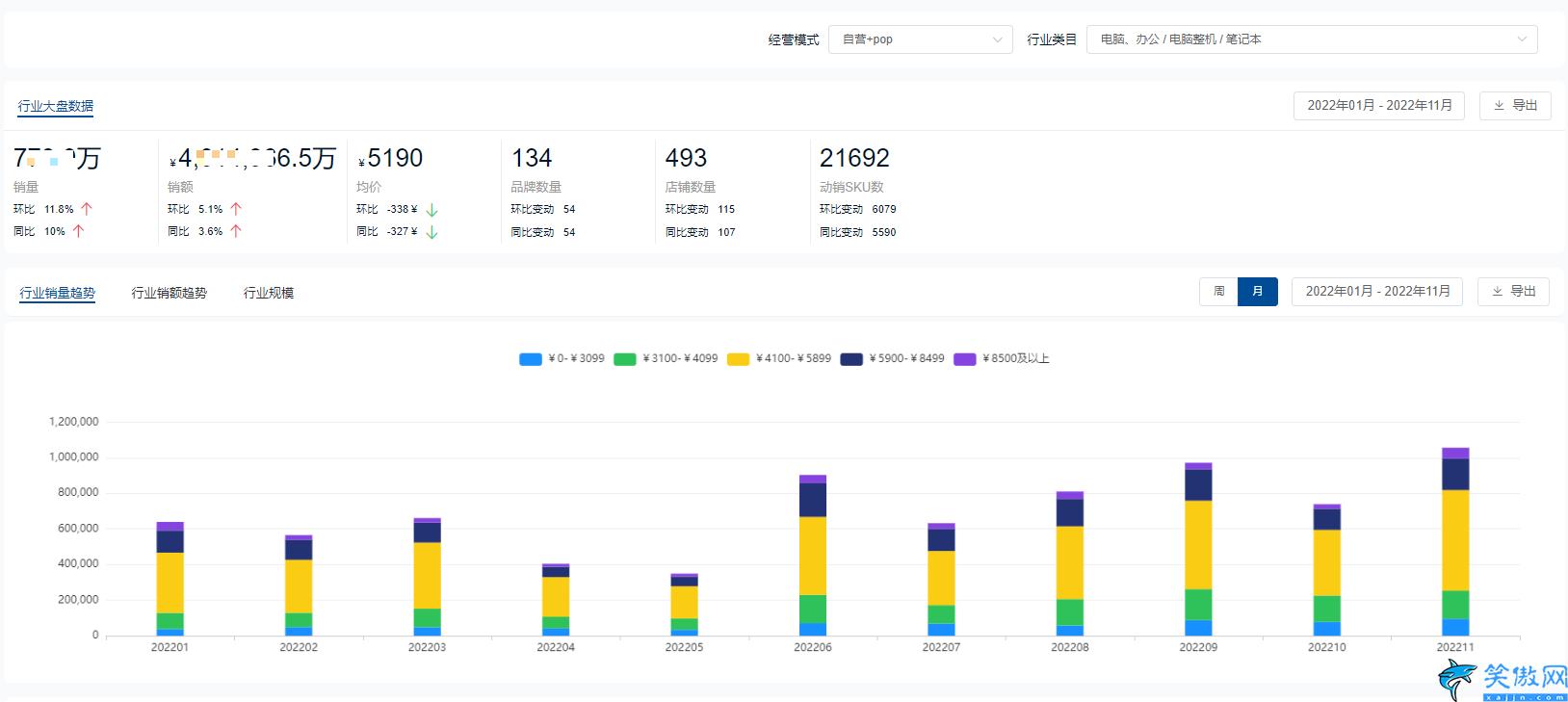Open the 行业类目 category dropdown

coord(1312,39)
